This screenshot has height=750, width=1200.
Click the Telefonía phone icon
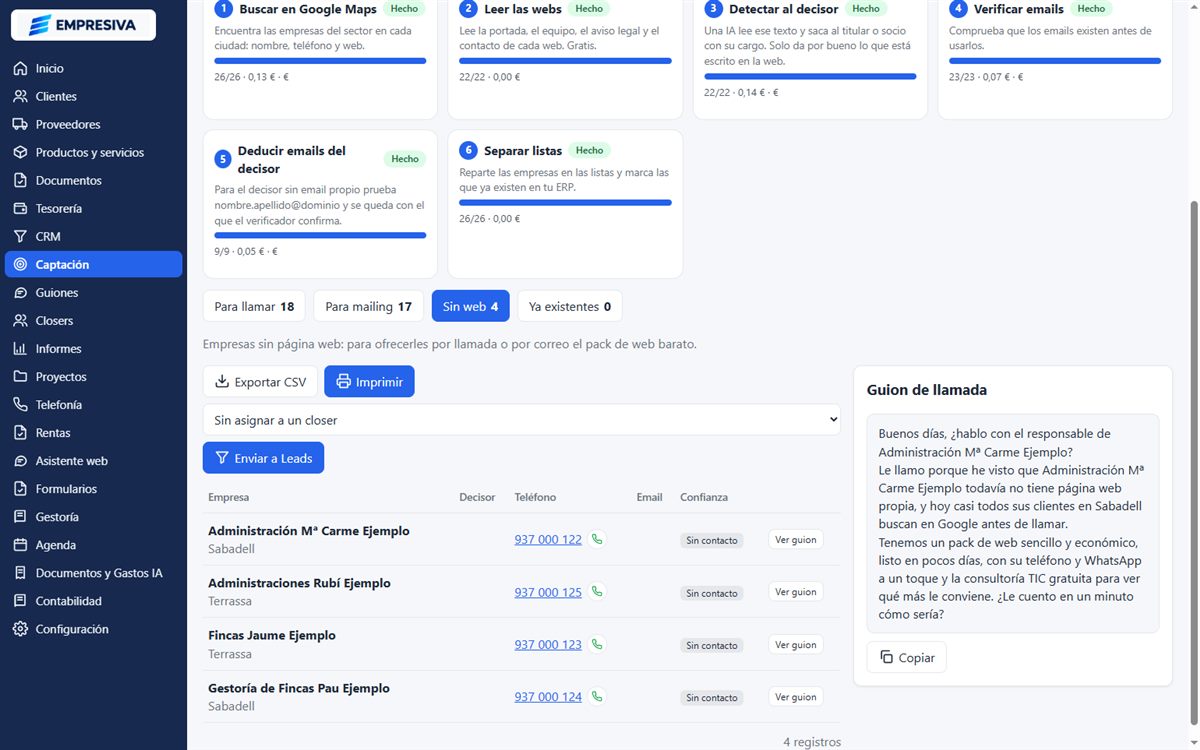20,404
